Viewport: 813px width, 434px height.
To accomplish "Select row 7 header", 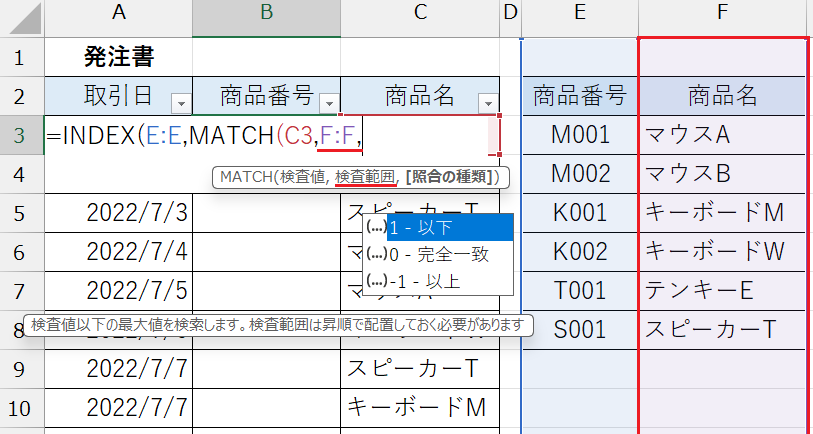I will (22, 291).
